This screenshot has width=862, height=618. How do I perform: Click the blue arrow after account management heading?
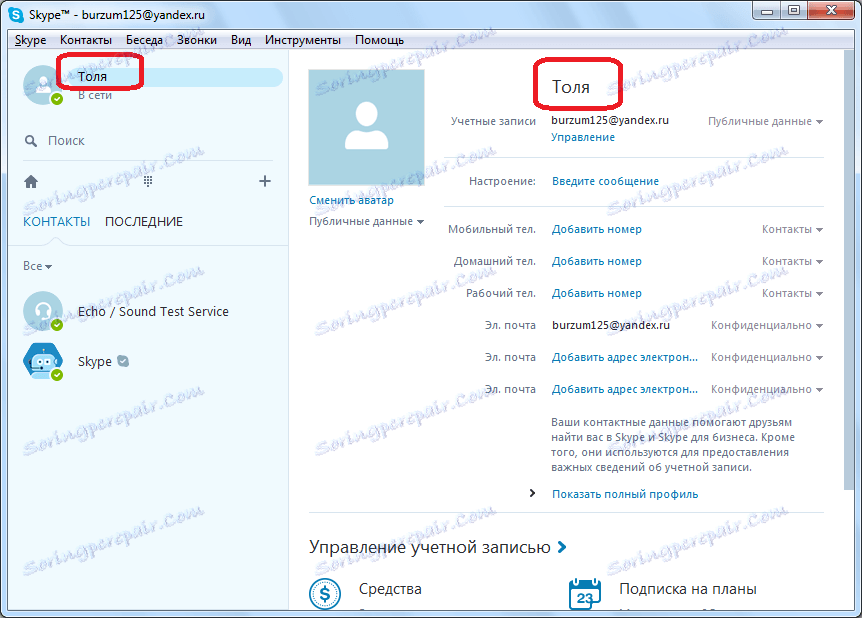562,547
